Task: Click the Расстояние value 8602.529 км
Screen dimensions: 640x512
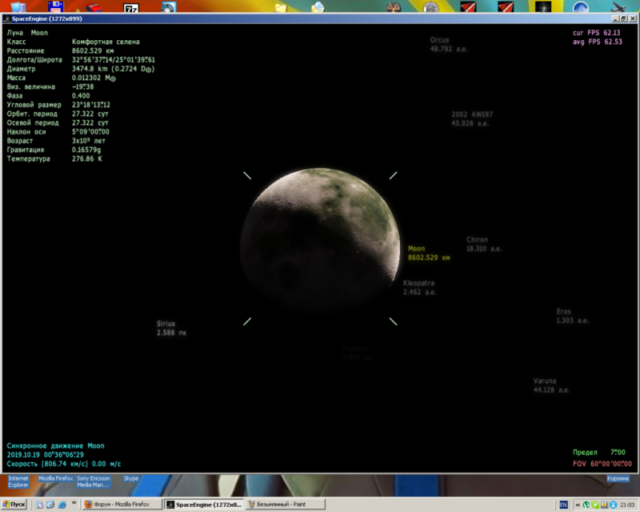Action: coord(93,51)
